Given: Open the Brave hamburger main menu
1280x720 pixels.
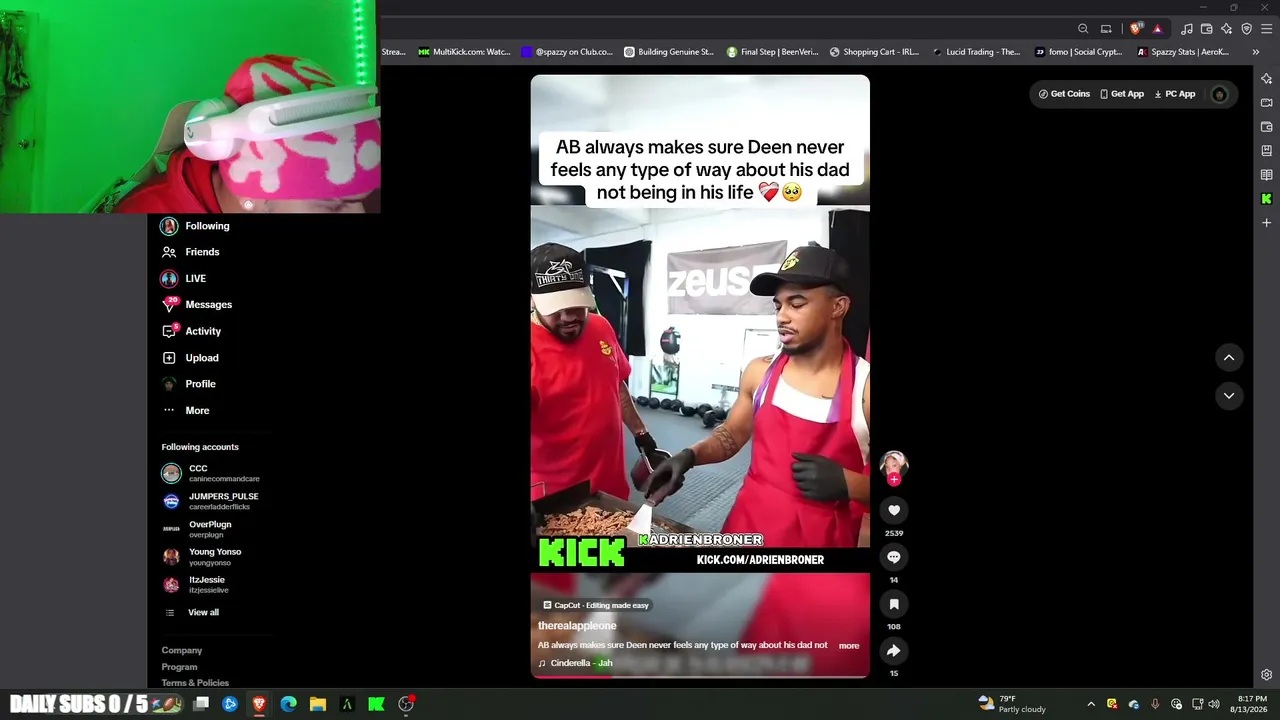Looking at the screenshot, I should pyautogui.click(x=1267, y=29).
